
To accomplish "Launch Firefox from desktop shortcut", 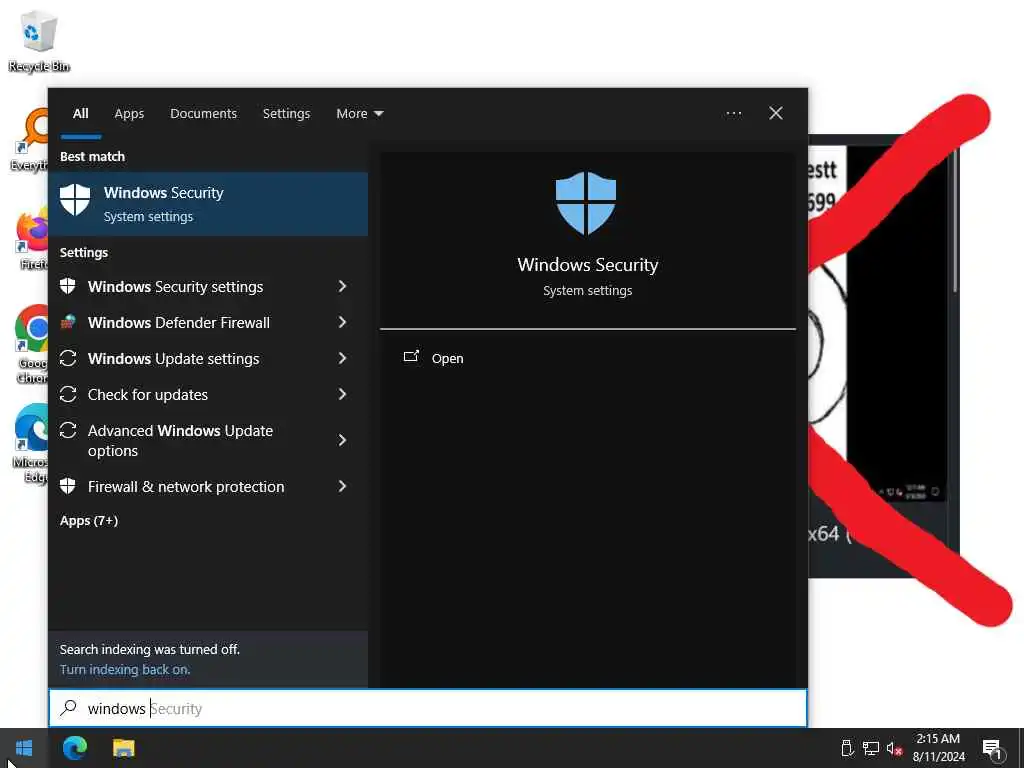I will [x=31, y=238].
